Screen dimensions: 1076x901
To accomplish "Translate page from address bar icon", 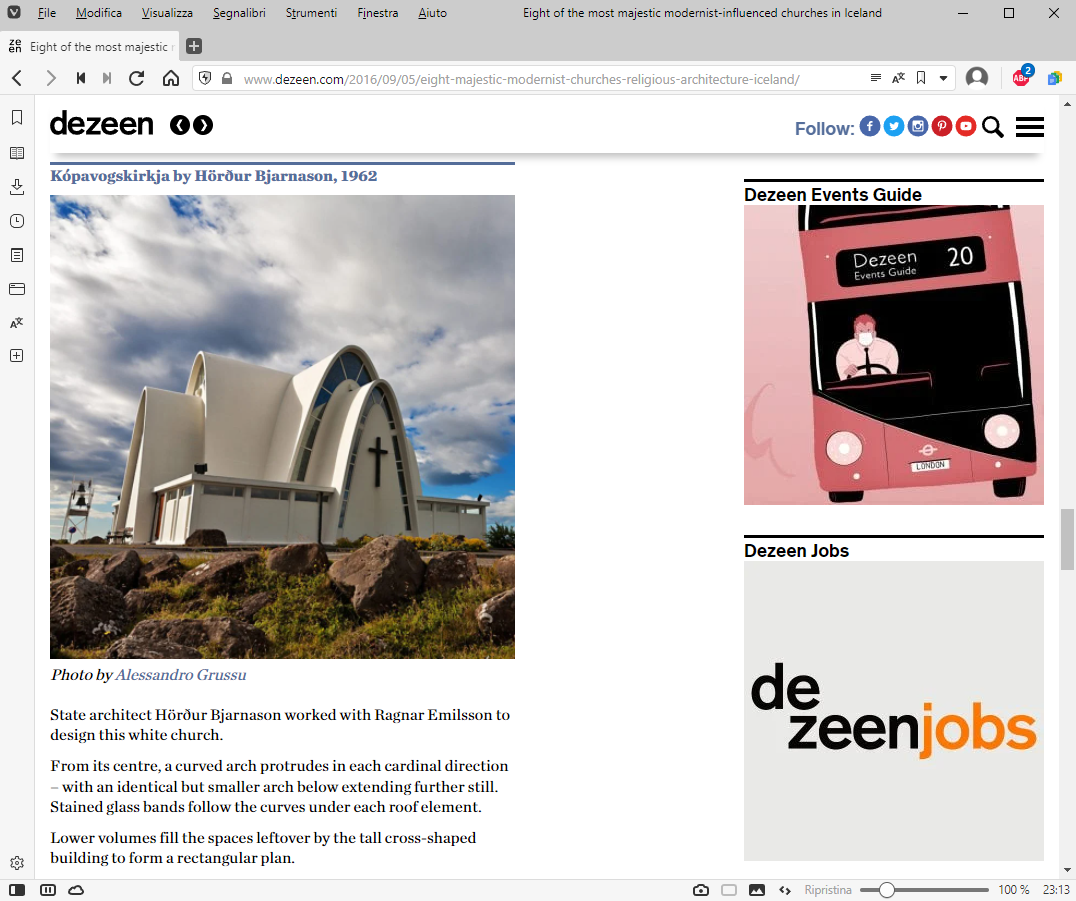I will (898, 78).
